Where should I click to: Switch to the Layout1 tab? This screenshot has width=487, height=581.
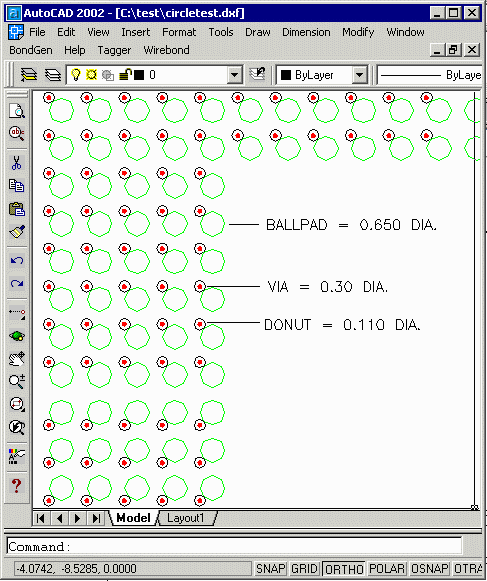tap(186, 518)
